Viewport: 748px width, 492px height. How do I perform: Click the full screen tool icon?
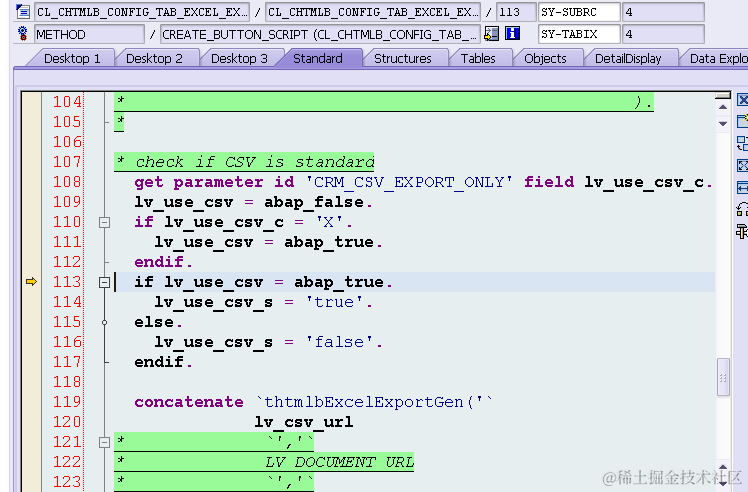tap(742, 166)
